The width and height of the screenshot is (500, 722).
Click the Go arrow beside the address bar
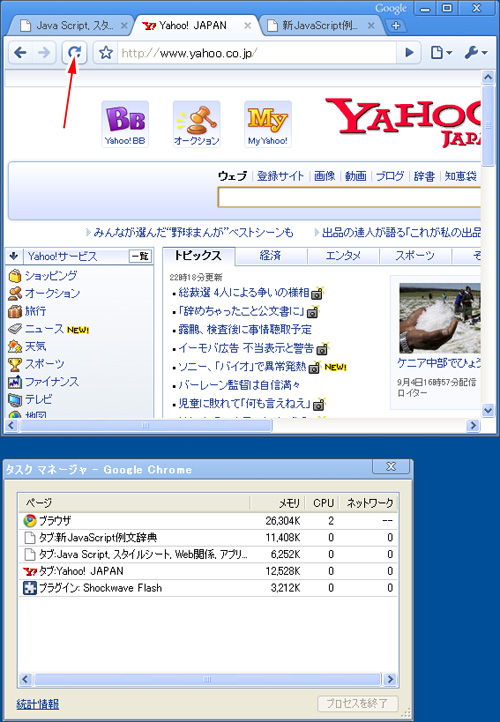409,53
